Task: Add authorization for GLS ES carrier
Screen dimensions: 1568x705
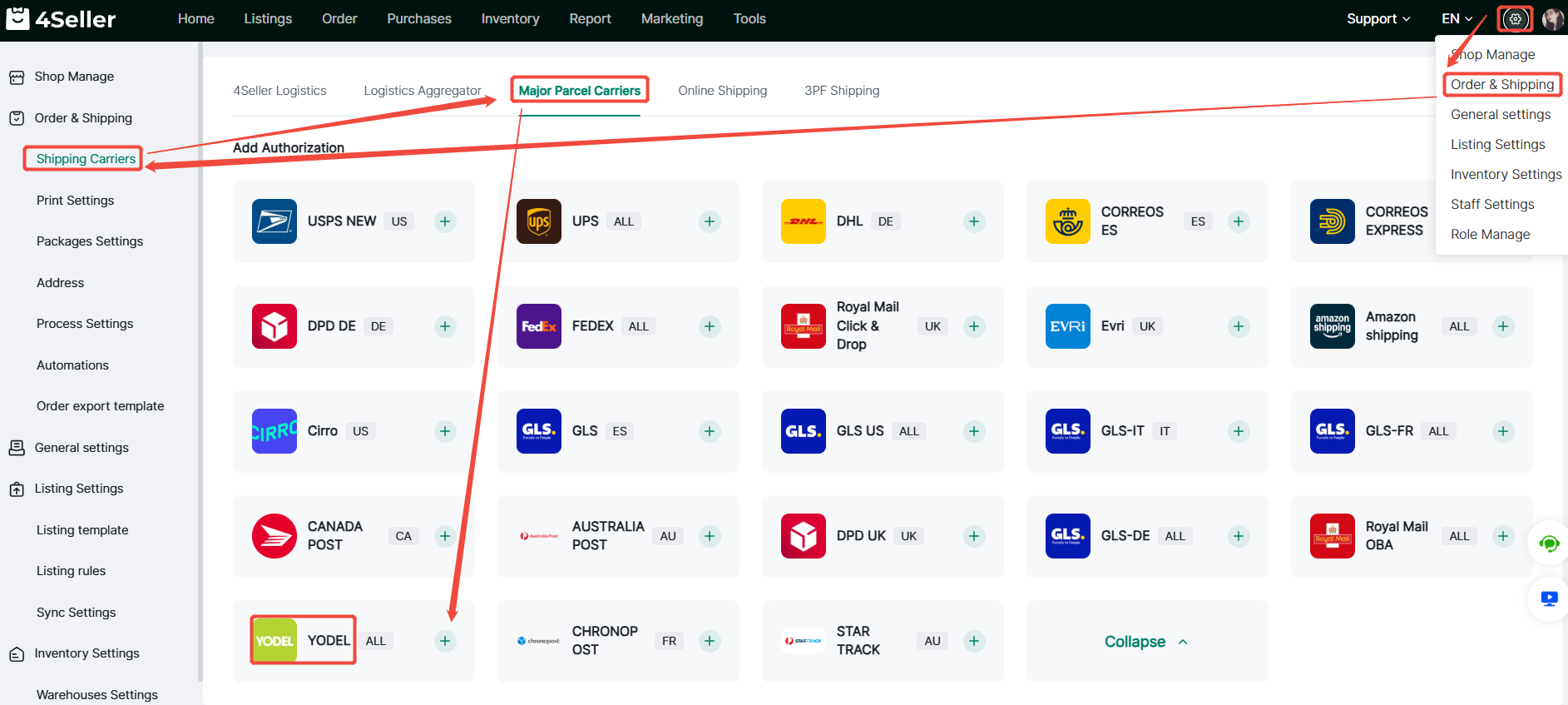Action: (710, 431)
